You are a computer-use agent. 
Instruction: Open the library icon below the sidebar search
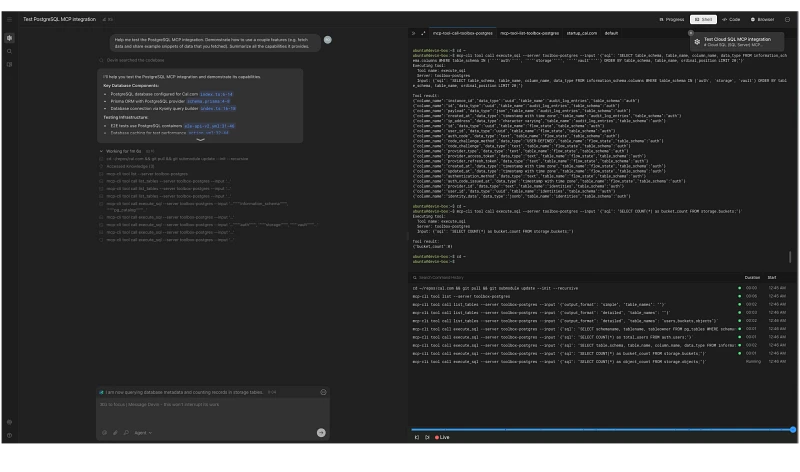(9, 65)
